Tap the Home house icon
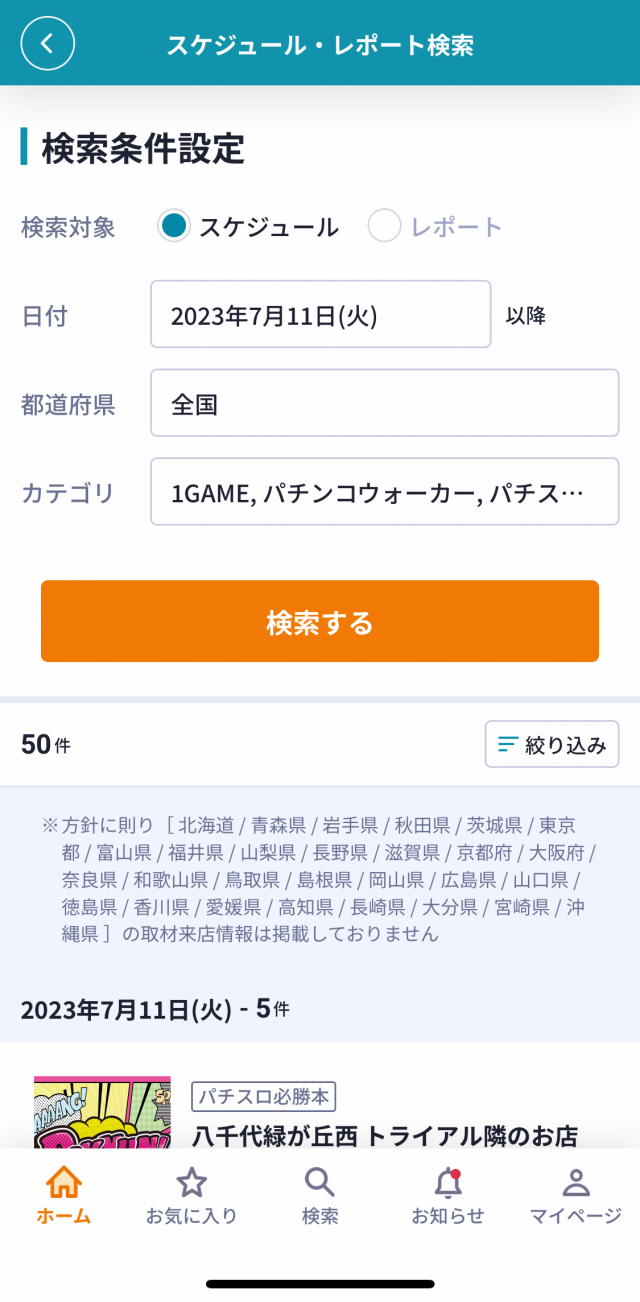Screen dimensions: 640x1302 [x=64, y=1183]
